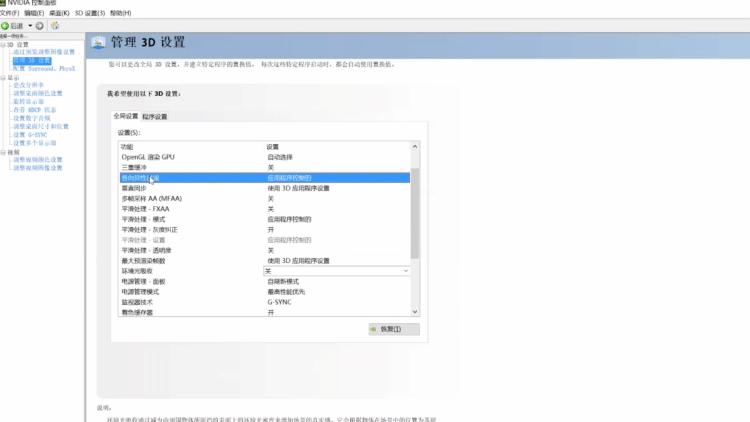The height and width of the screenshot is (422, 750).
Task: Click the highlighted 各向异性过滤 row
Action: click(265, 178)
